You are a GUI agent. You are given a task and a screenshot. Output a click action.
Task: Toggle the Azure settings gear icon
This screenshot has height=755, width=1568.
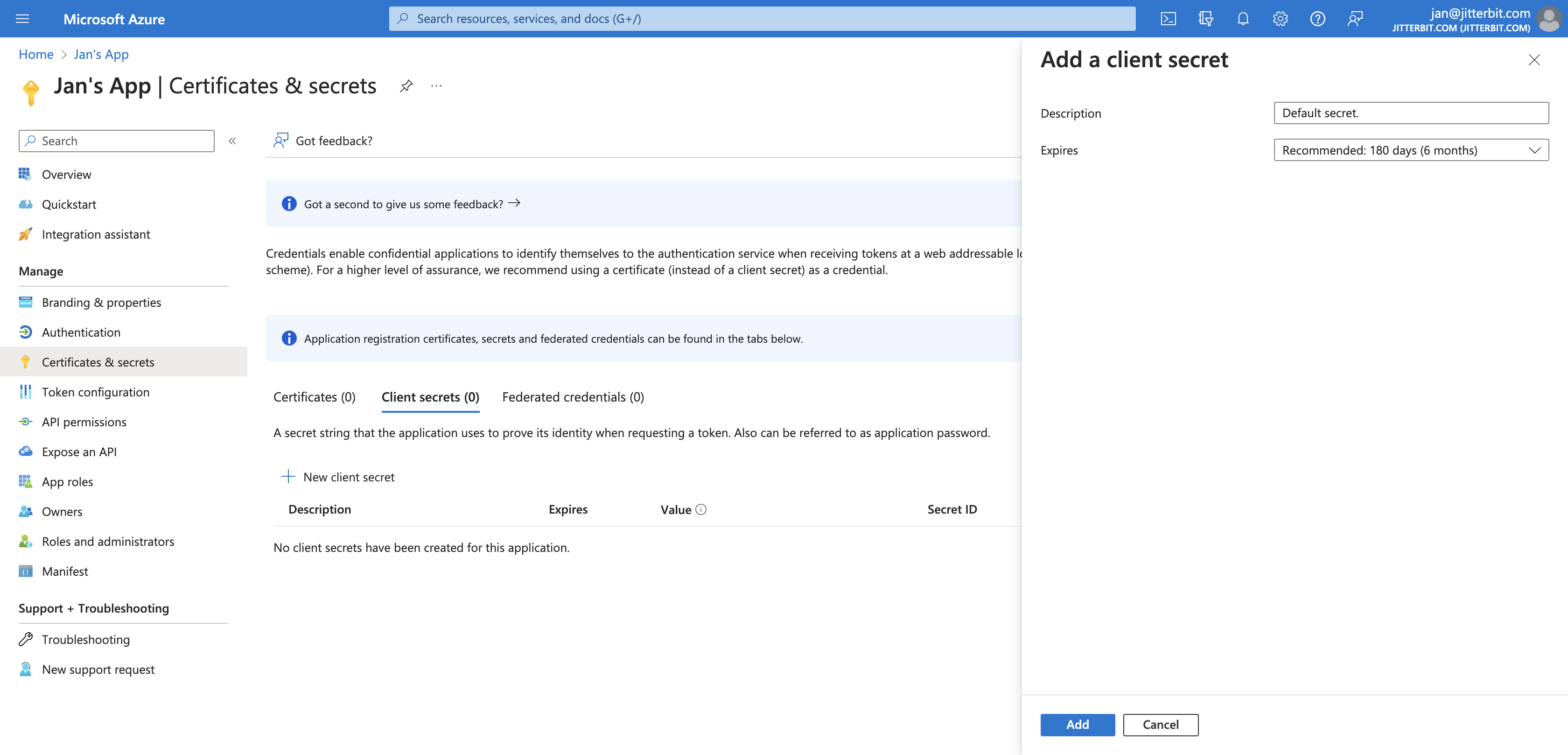pos(1281,18)
